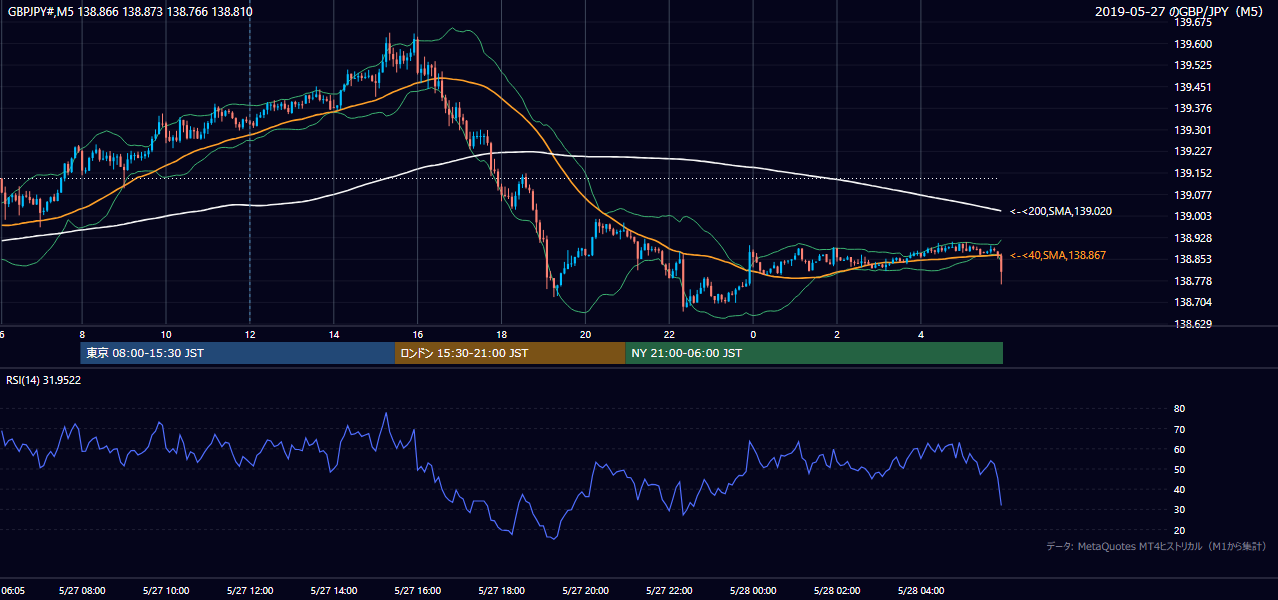Click the 139.152 price axis value
Image resolution: width=1278 pixels, height=600 pixels.
coord(1192,173)
